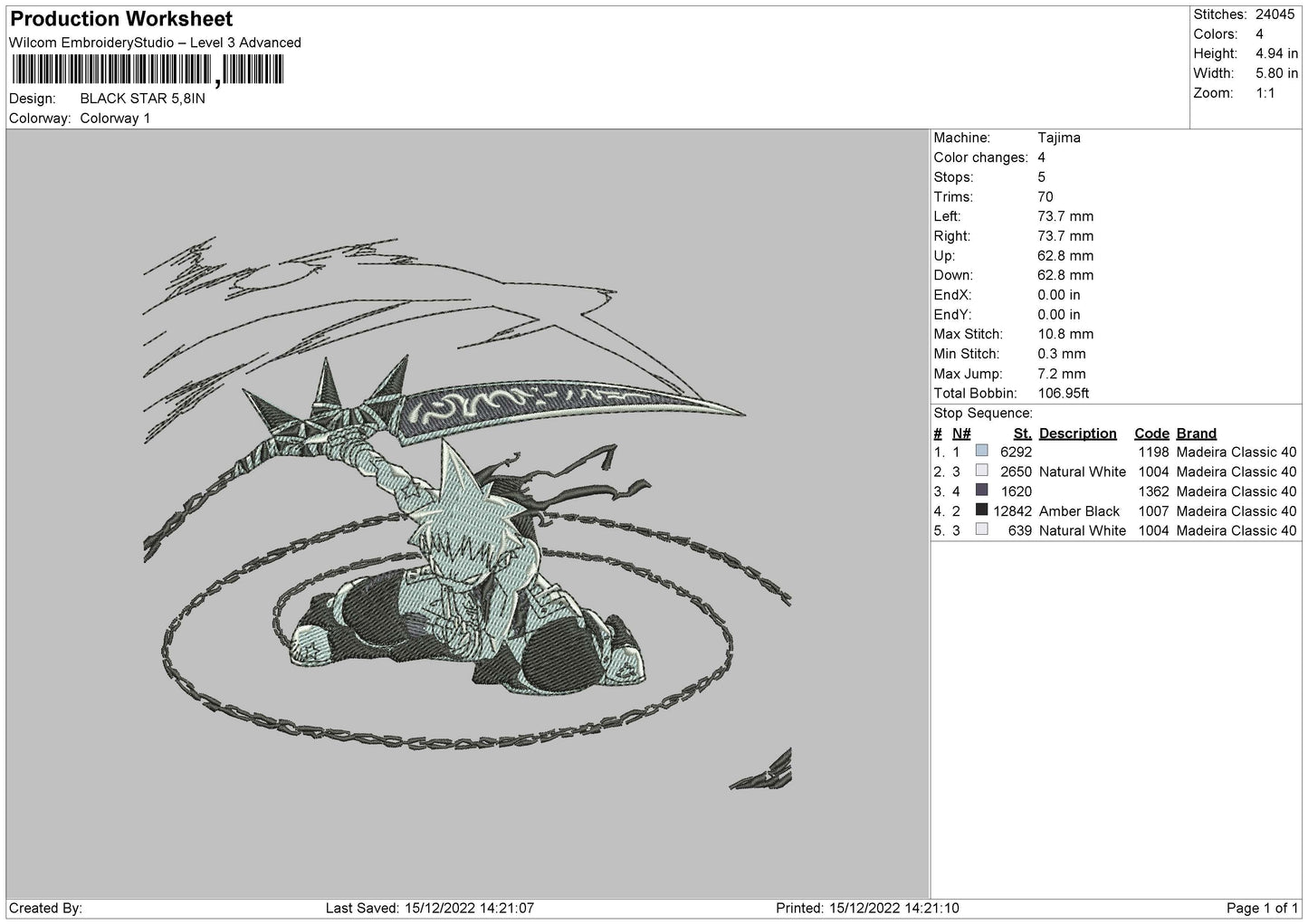Select the white swatch in the 639-stitch row
The width and height of the screenshot is (1308, 924).
[x=982, y=530]
